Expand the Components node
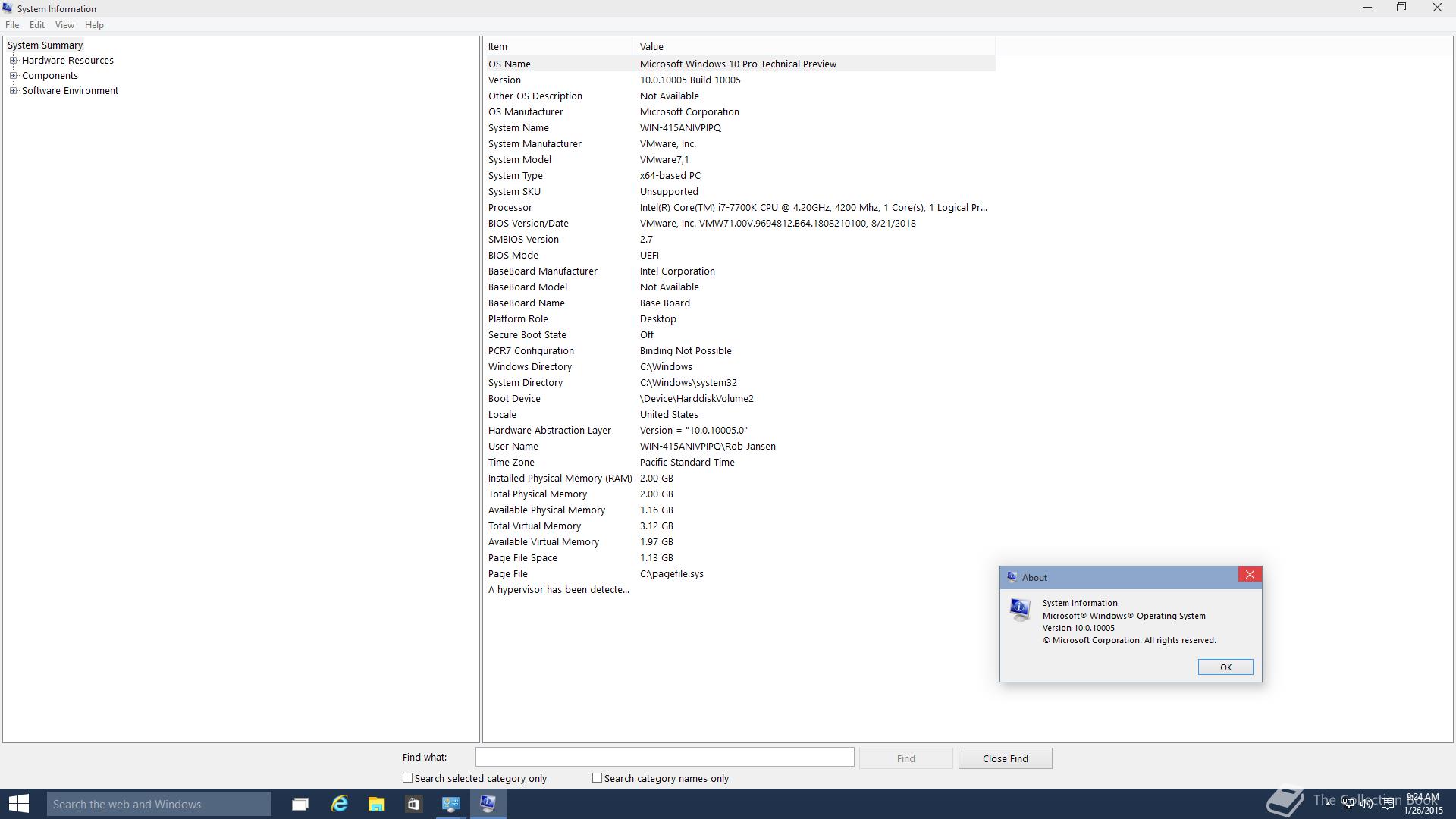 point(13,75)
